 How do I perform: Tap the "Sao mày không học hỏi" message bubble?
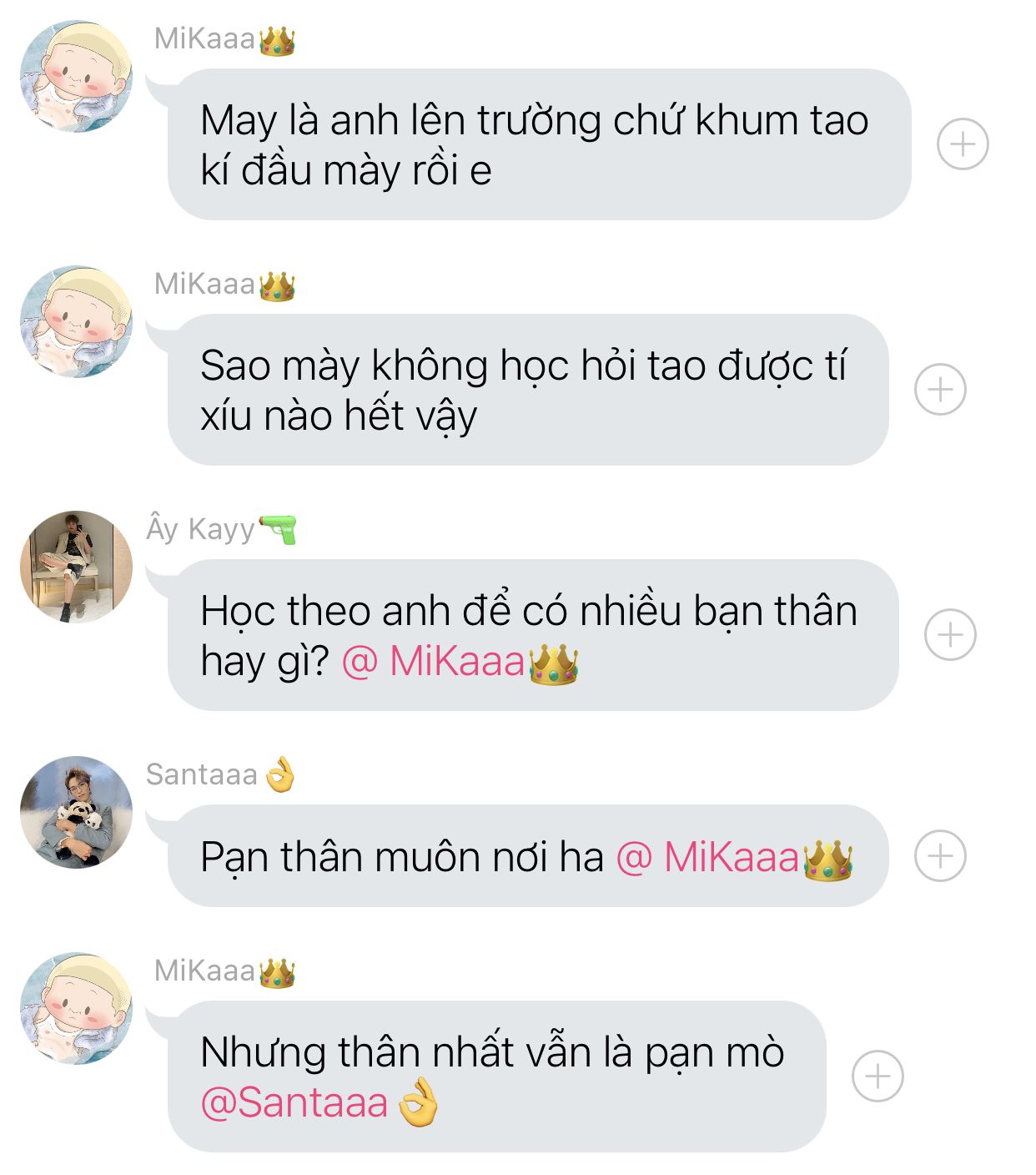tap(528, 390)
